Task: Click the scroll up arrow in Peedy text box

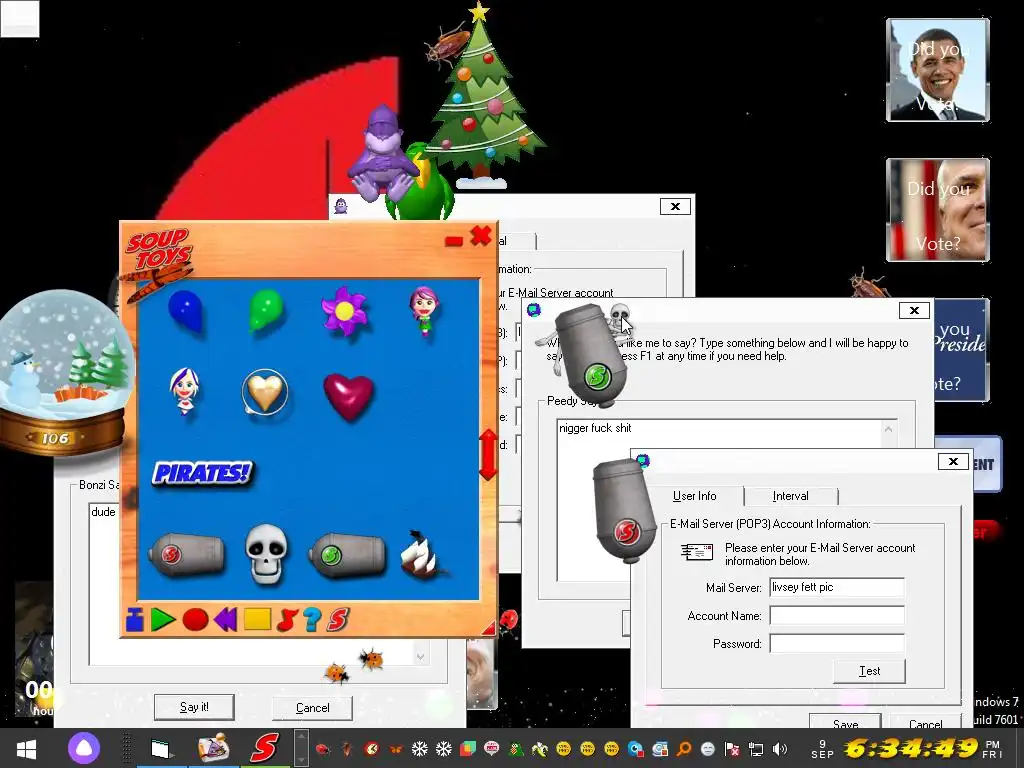Action: [888, 429]
